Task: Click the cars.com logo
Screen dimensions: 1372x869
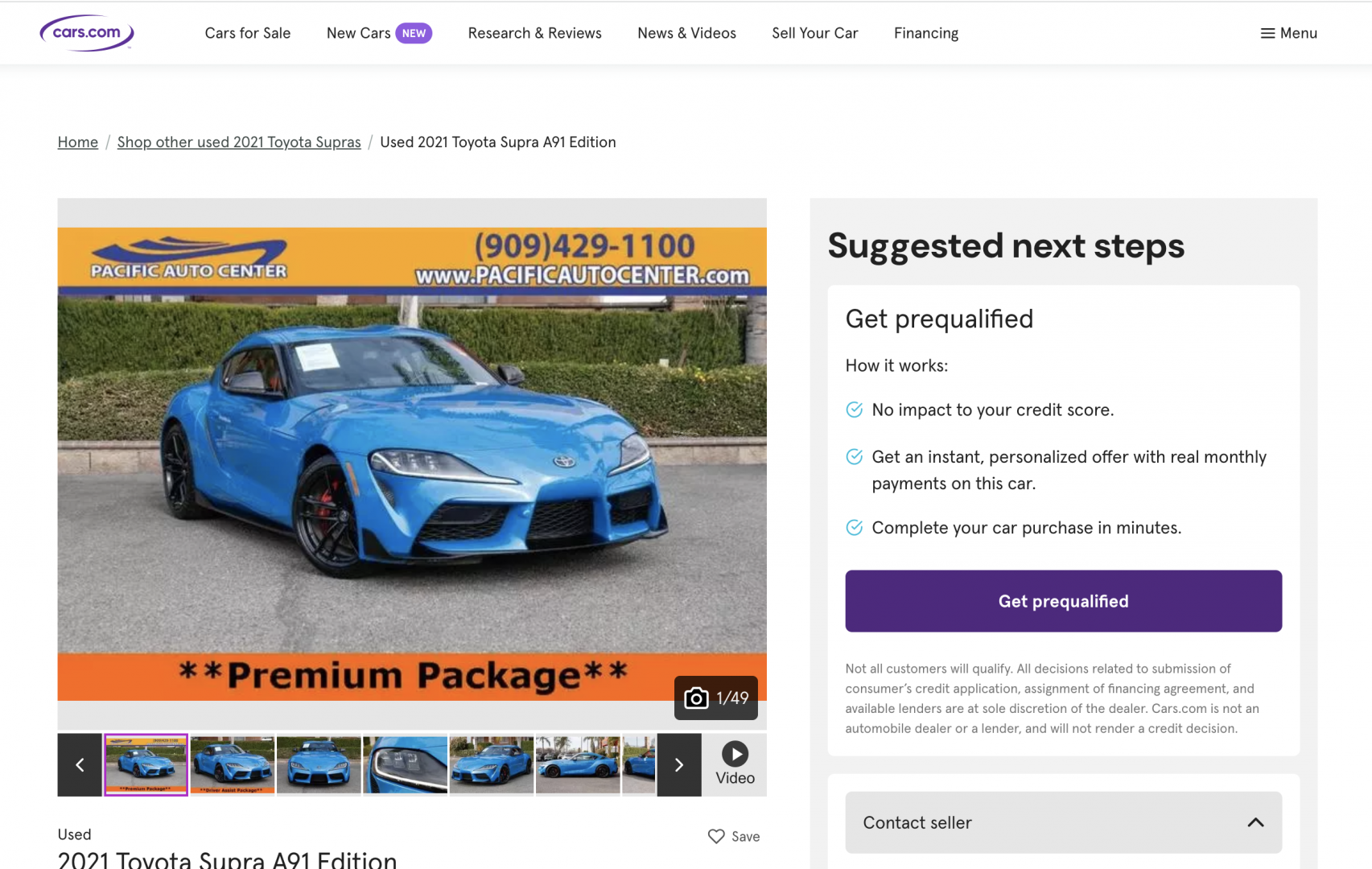Action: [87, 33]
